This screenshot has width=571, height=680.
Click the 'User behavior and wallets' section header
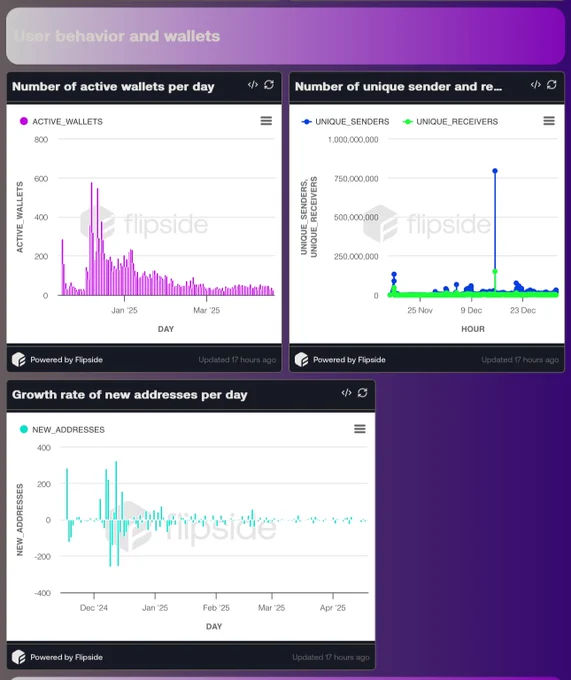[117, 36]
